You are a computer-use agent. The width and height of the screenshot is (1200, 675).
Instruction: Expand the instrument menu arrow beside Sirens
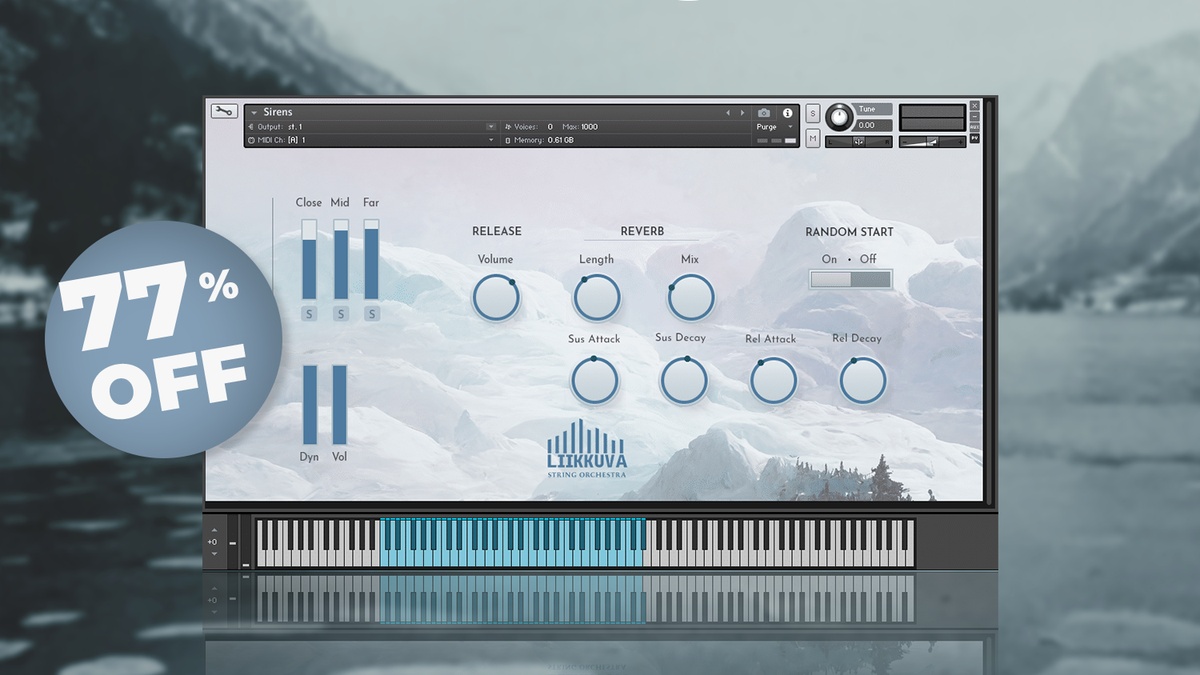pyautogui.click(x=254, y=113)
